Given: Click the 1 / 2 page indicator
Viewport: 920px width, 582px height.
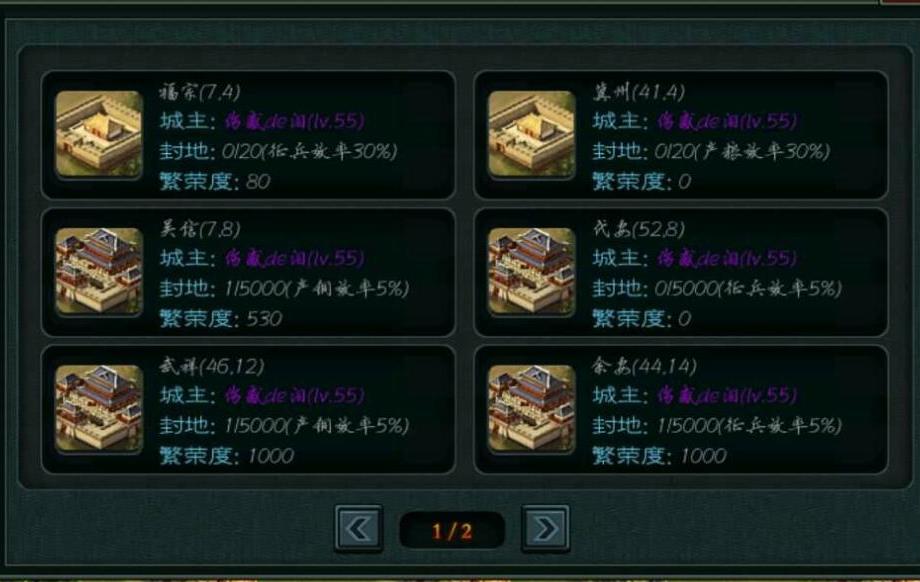Looking at the screenshot, I should pyautogui.click(x=452, y=531).
